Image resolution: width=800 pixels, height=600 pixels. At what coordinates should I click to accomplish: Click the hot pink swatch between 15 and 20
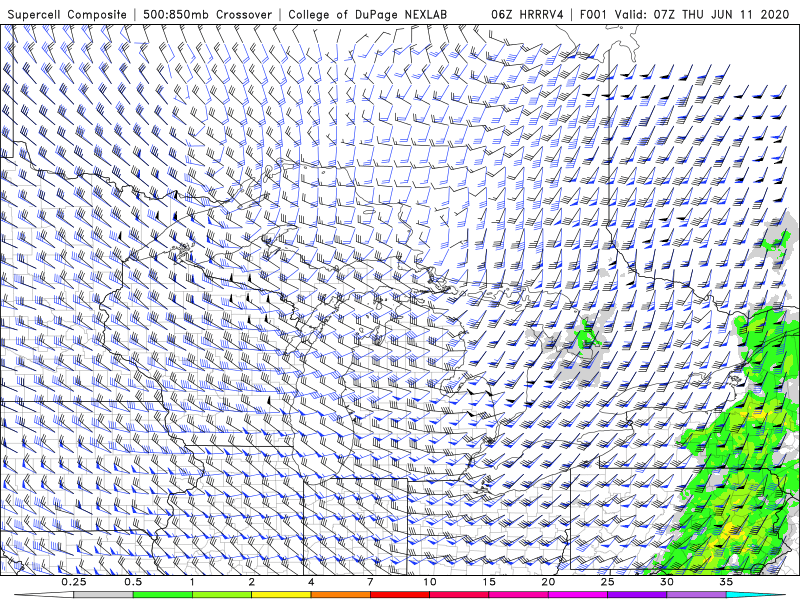pyautogui.click(x=518, y=595)
